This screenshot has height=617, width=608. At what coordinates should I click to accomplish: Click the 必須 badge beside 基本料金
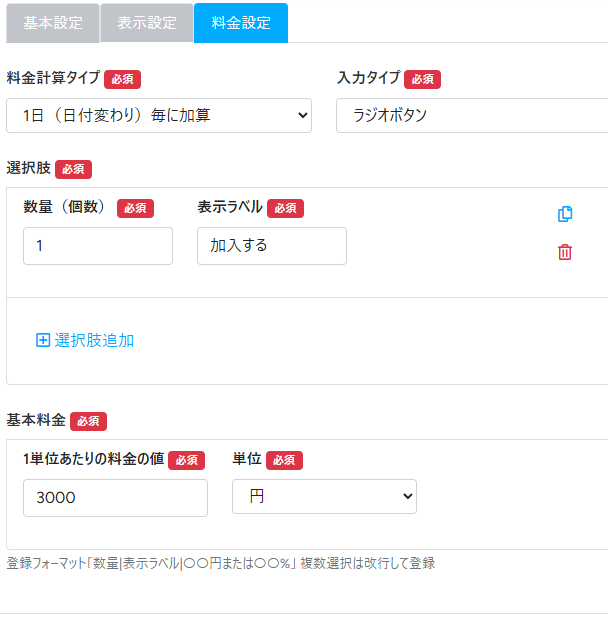pyautogui.click(x=88, y=421)
